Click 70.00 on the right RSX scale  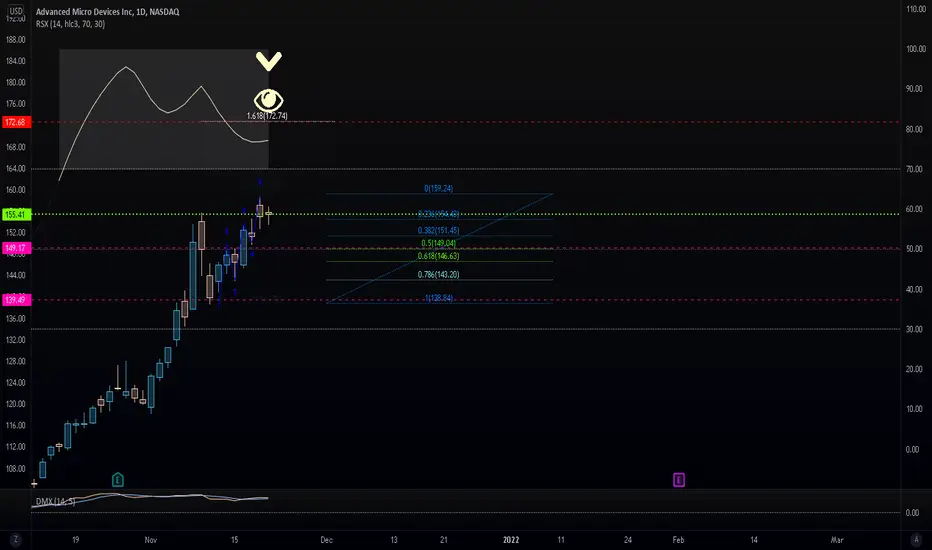[x=914, y=169]
